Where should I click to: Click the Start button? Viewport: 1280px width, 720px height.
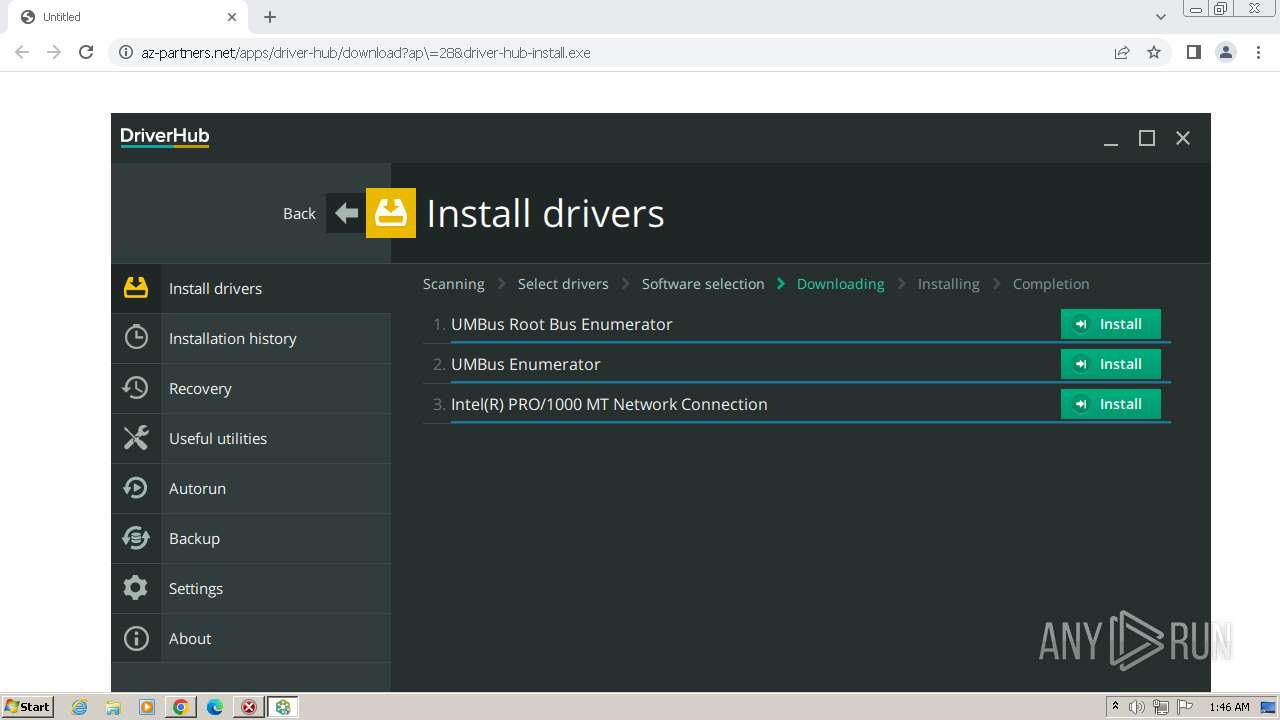coord(27,707)
